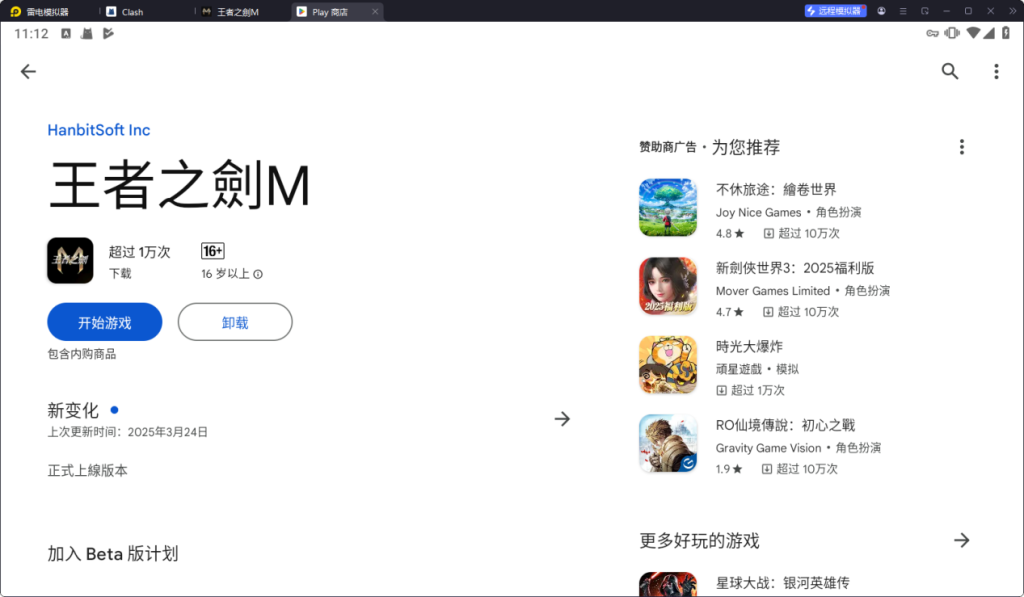
Task: Open the Play Store search
Action: click(x=950, y=71)
